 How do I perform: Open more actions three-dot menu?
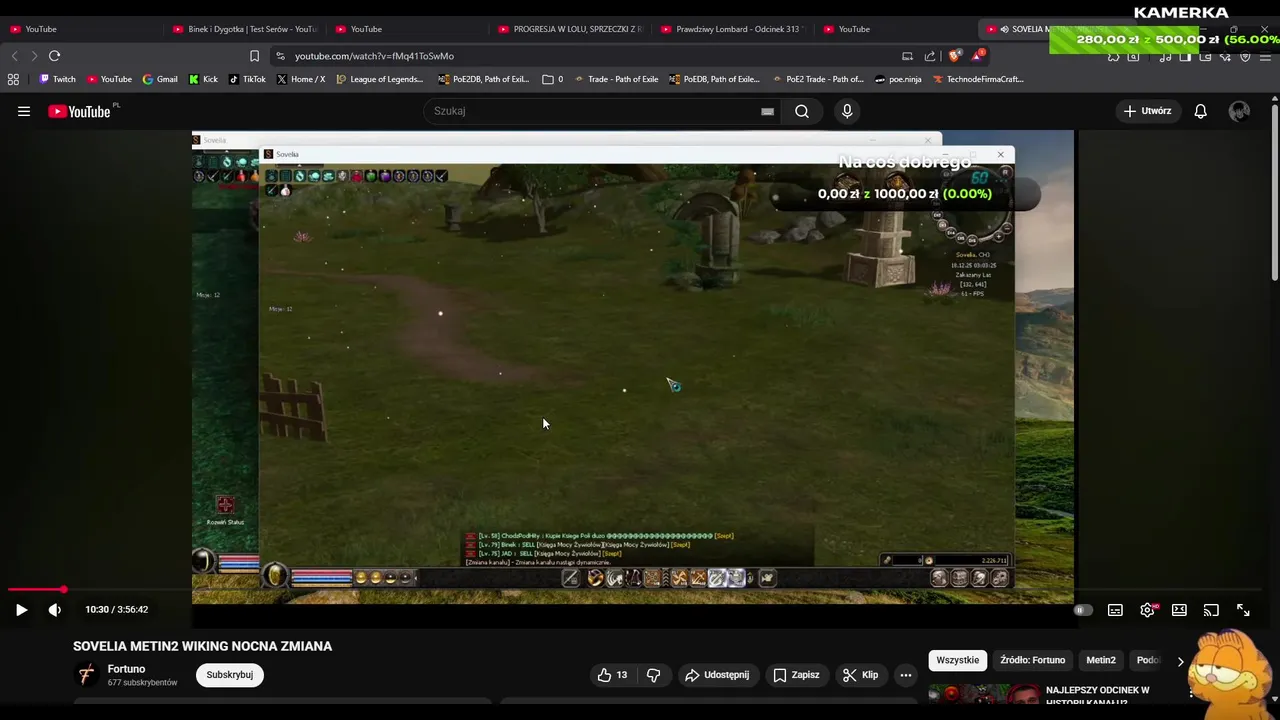point(905,675)
